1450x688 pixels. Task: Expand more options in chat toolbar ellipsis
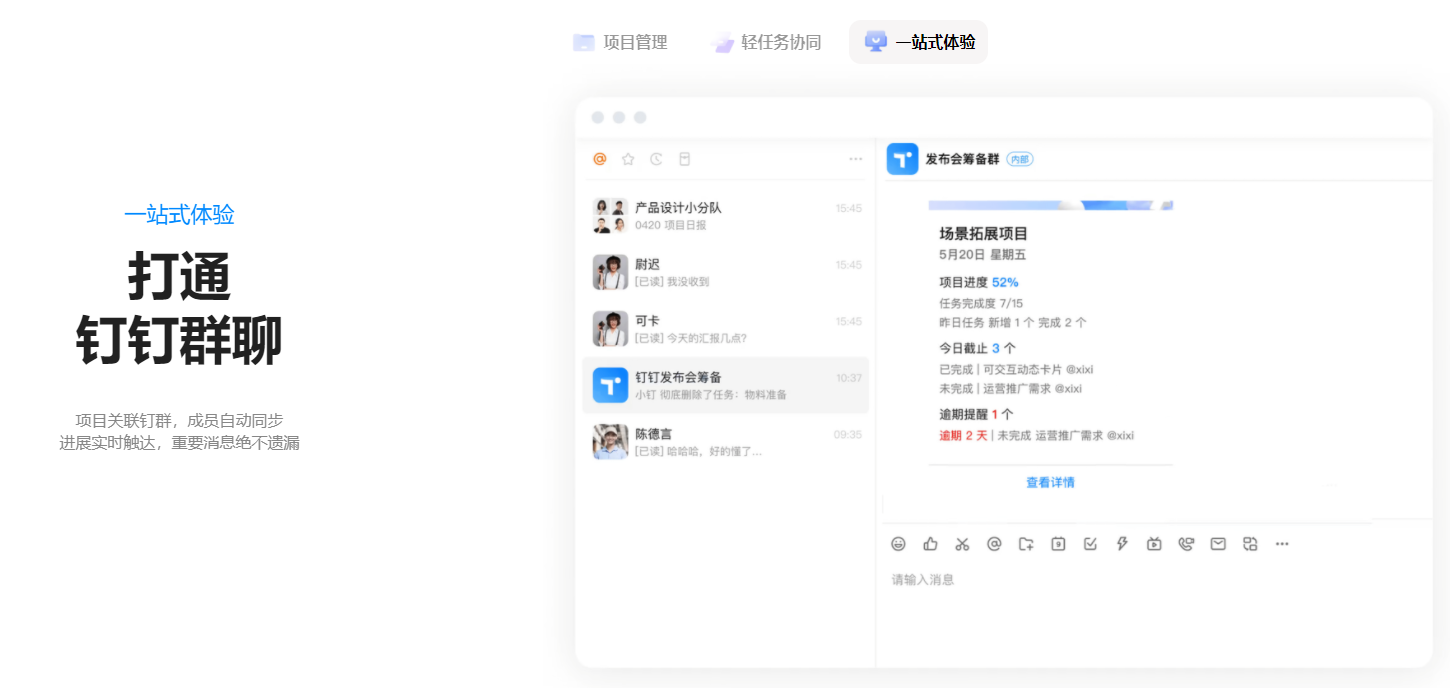click(x=1282, y=544)
